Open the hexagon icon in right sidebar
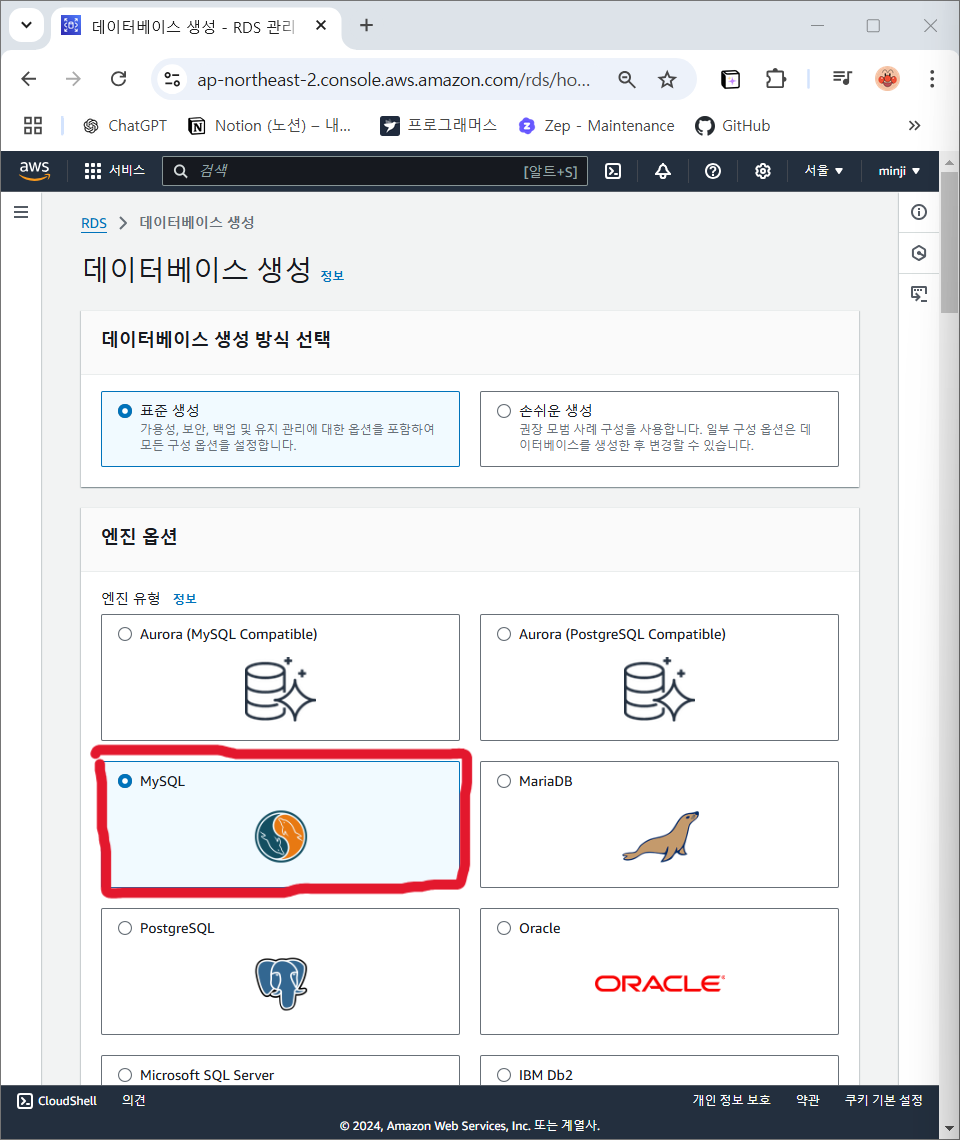This screenshot has width=960, height=1140. pos(919,253)
